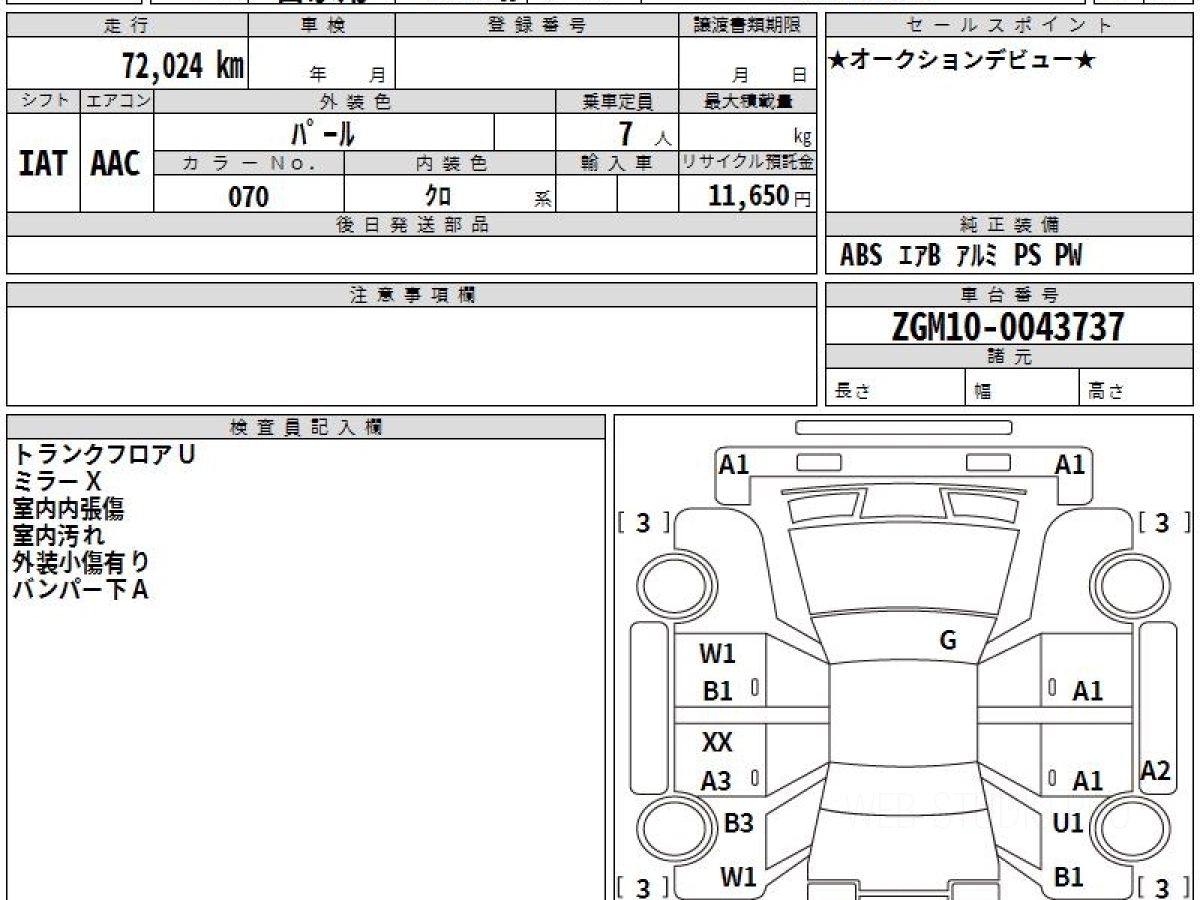Select the 外装色 header
This screenshot has width=1200, height=900.
[x=355, y=101]
